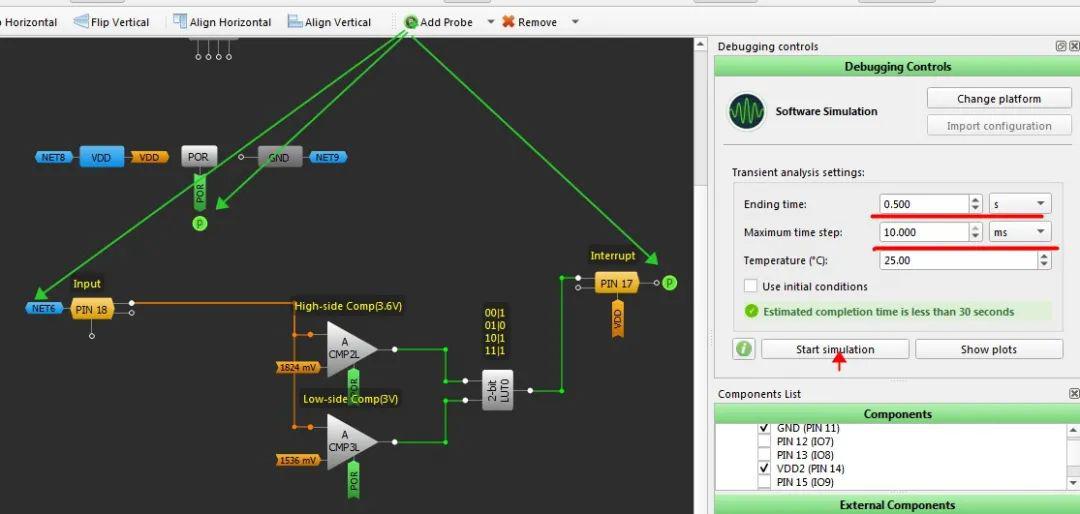Viewport: 1080px width, 514px height.
Task: Open the Maximum time step unit dropdown
Action: 1020,232
